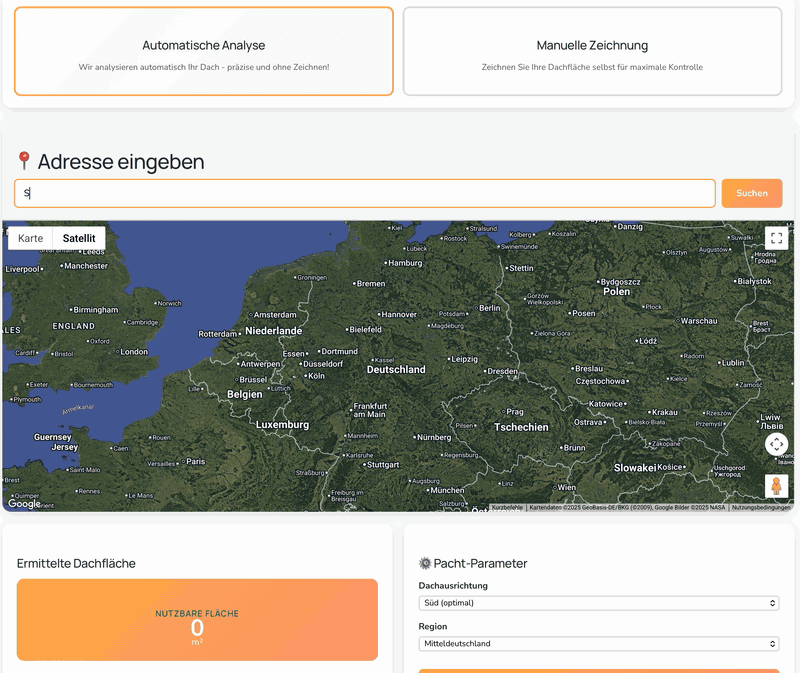The height and width of the screenshot is (673, 800).
Task: Toggle map fullscreen icon
Action: click(777, 238)
